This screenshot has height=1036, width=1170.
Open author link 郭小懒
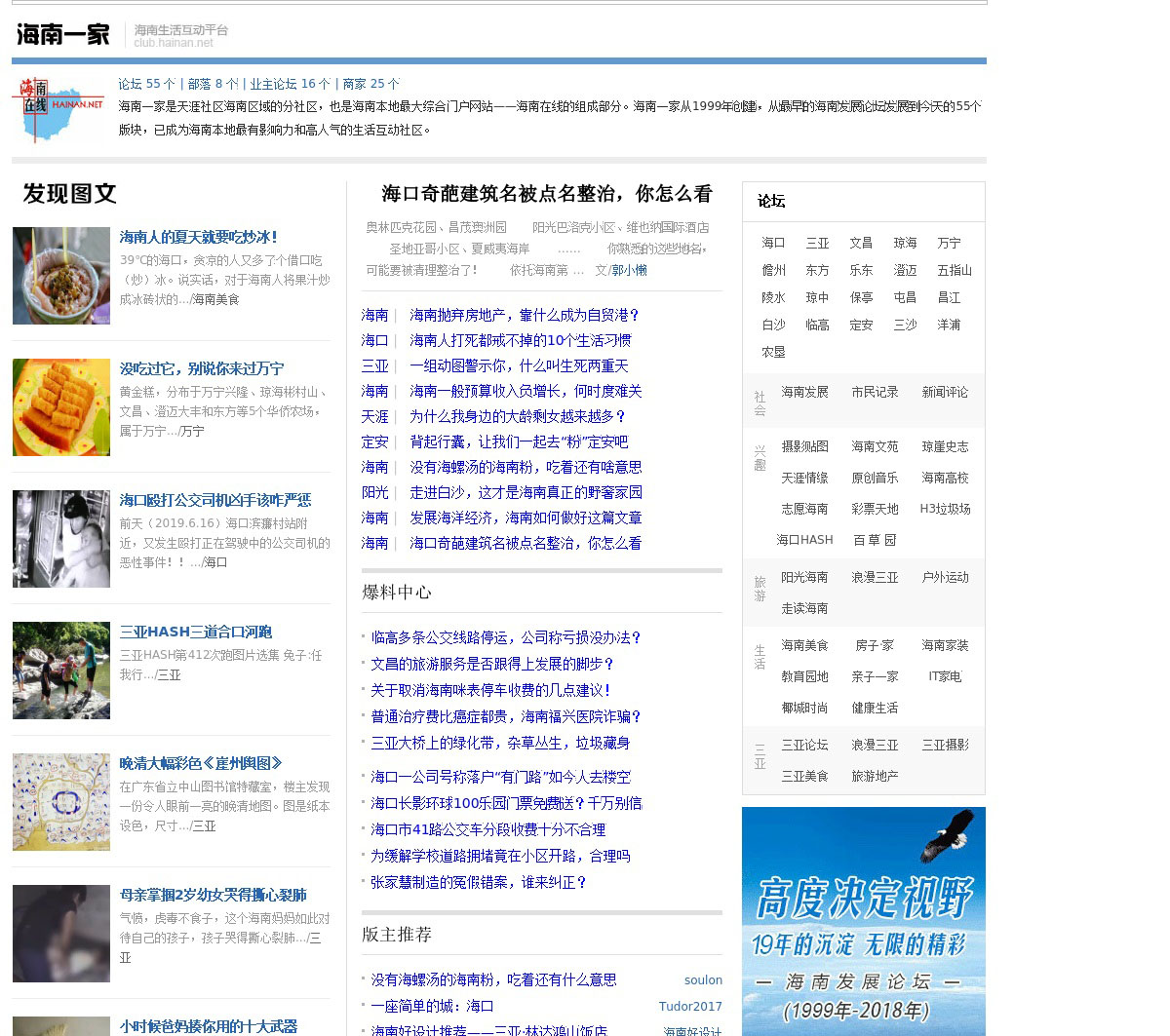tap(629, 270)
